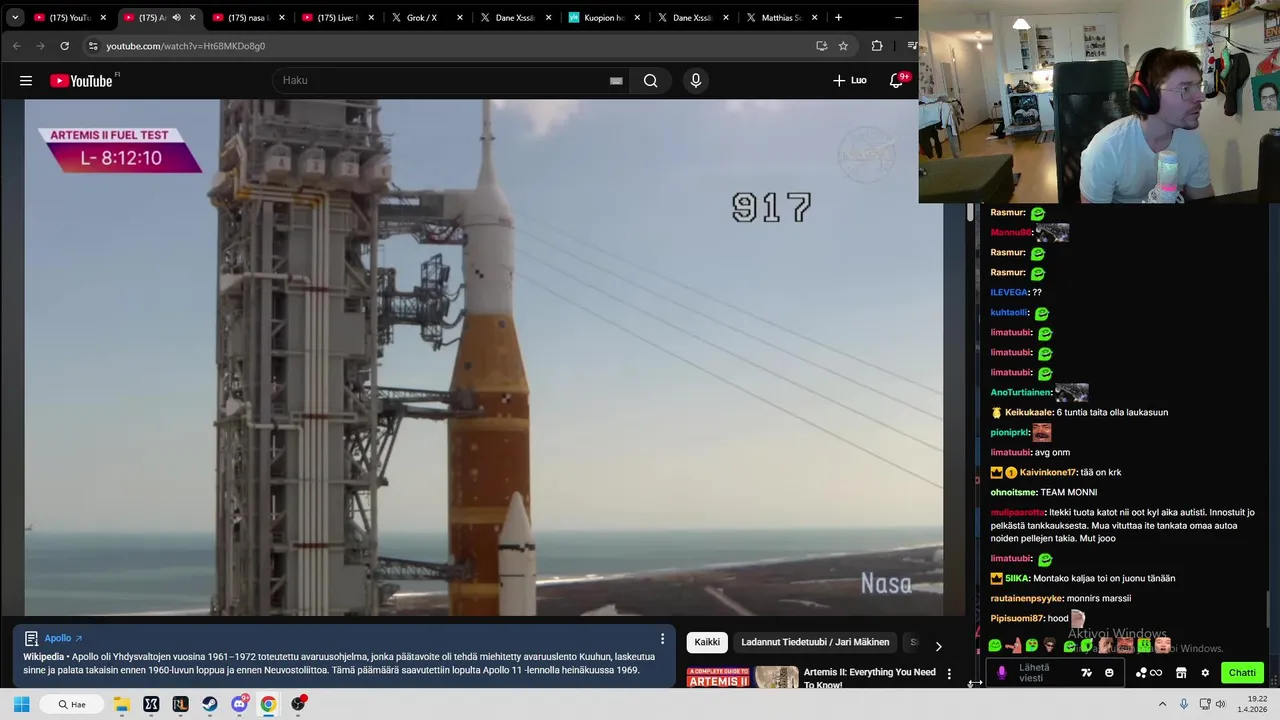Start voice search with microphone button
The image size is (1280, 720).
696,81
